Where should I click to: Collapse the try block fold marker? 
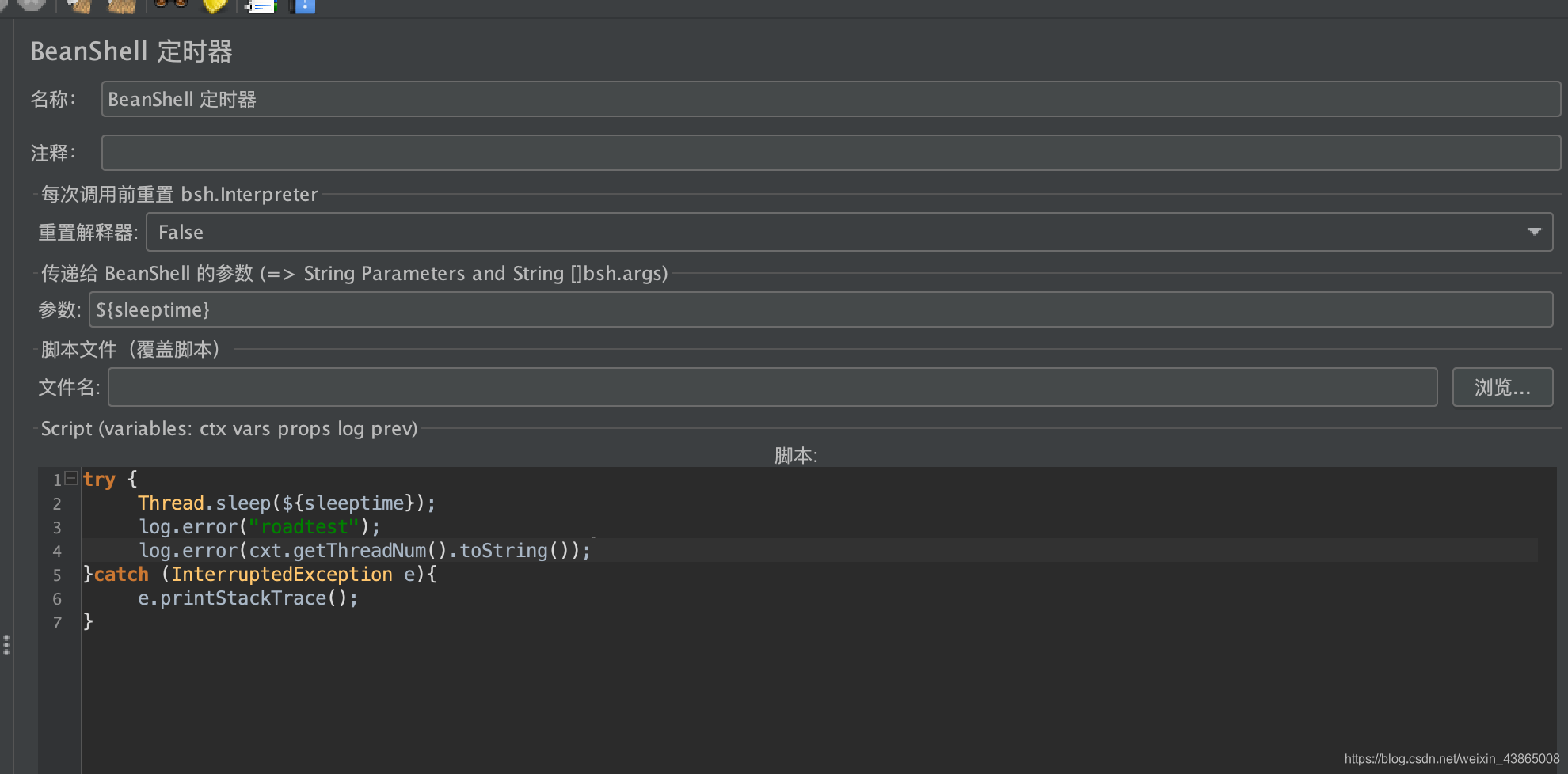[x=71, y=478]
